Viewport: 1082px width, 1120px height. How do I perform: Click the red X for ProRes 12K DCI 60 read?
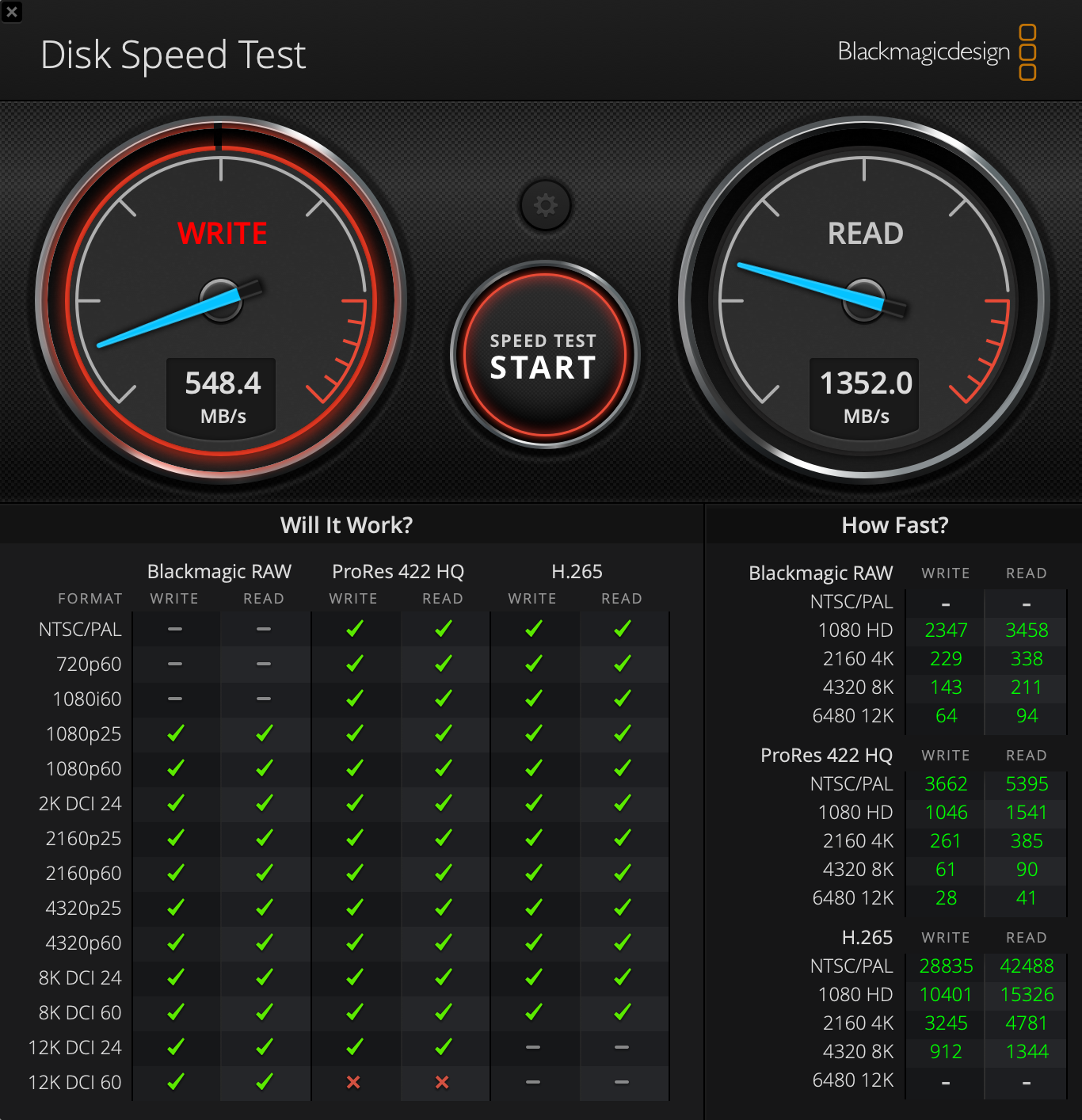click(442, 1082)
